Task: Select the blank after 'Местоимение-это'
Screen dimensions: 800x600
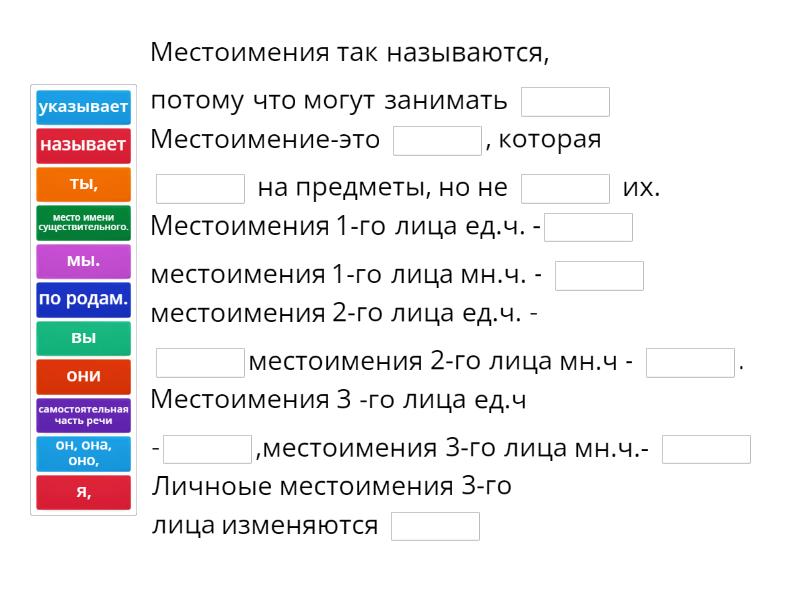Action: pyautogui.click(x=437, y=141)
